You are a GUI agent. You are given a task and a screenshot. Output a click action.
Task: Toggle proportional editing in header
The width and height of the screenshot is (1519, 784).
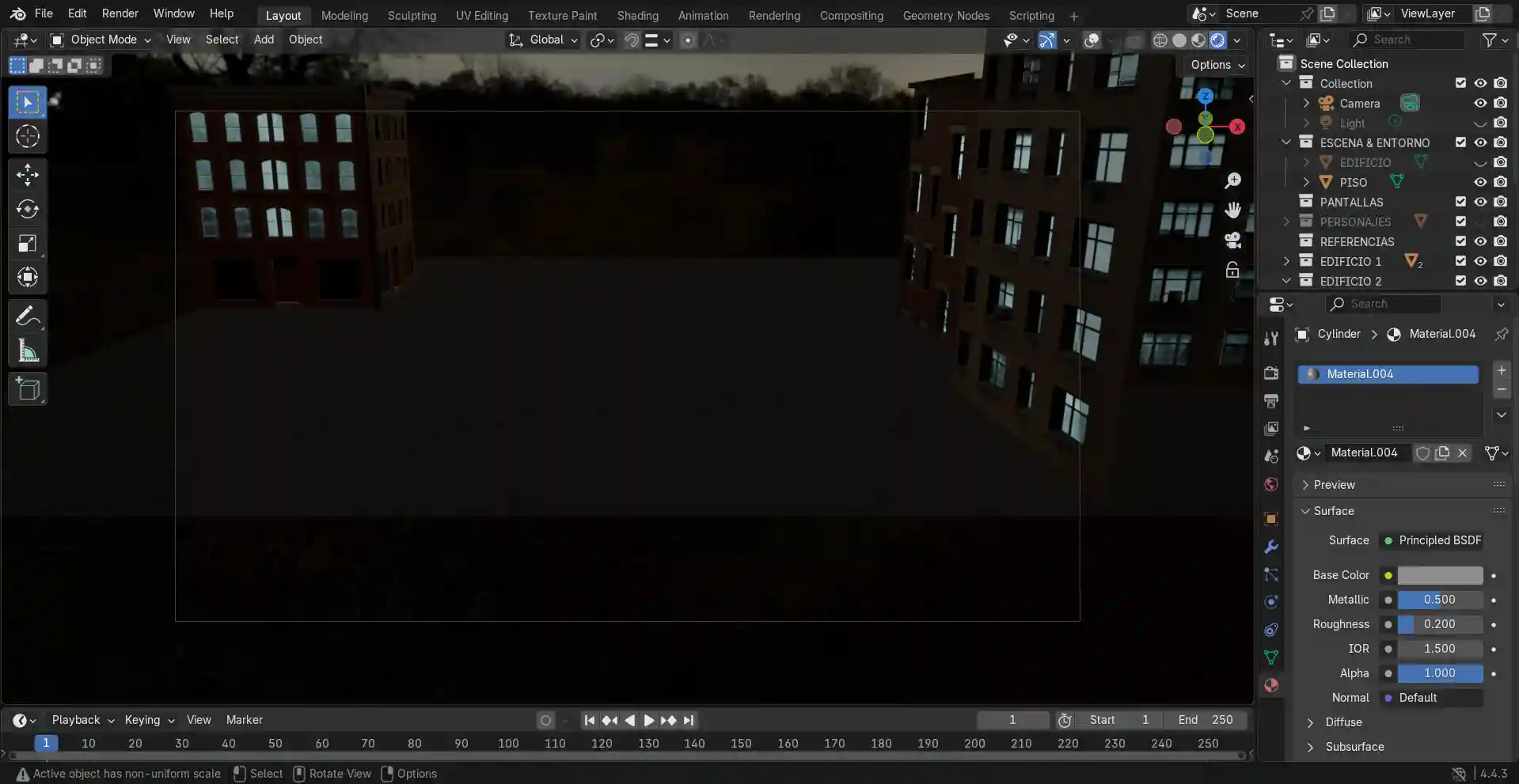[x=688, y=40]
